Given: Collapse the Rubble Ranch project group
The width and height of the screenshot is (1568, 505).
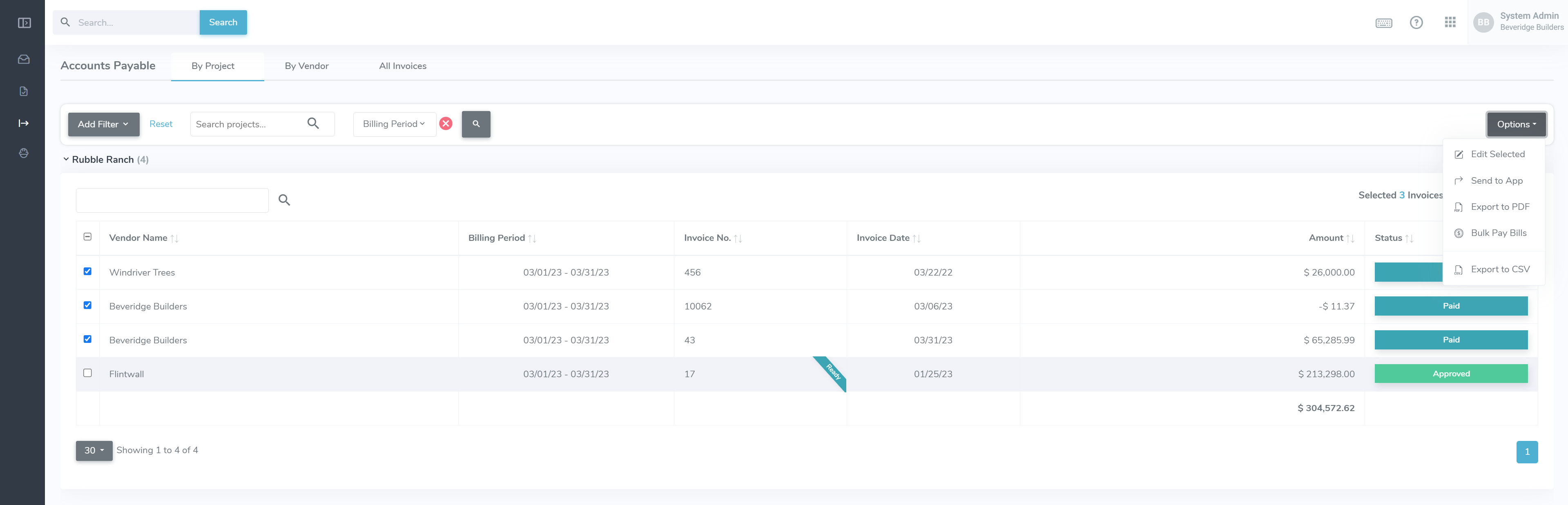Looking at the screenshot, I should point(66,159).
